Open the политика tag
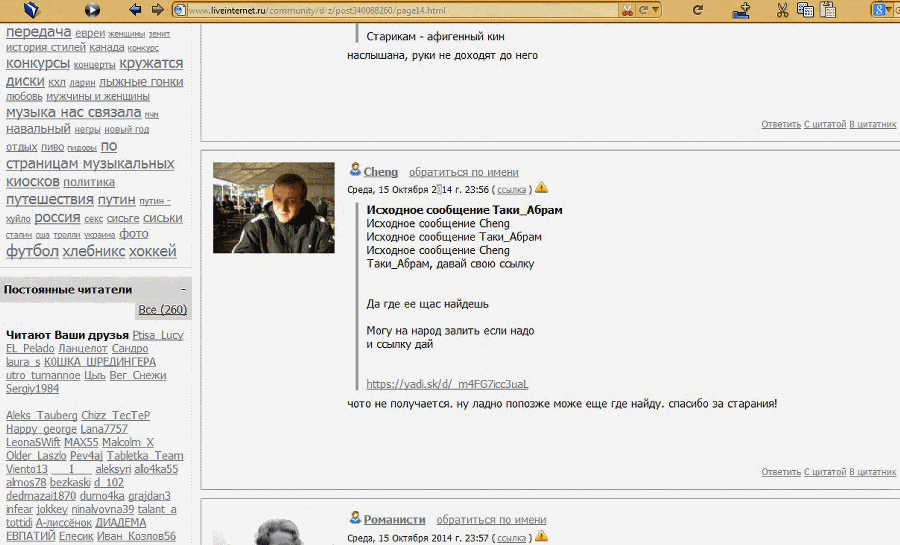The width and height of the screenshot is (900, 545). (x=89, y=182)
